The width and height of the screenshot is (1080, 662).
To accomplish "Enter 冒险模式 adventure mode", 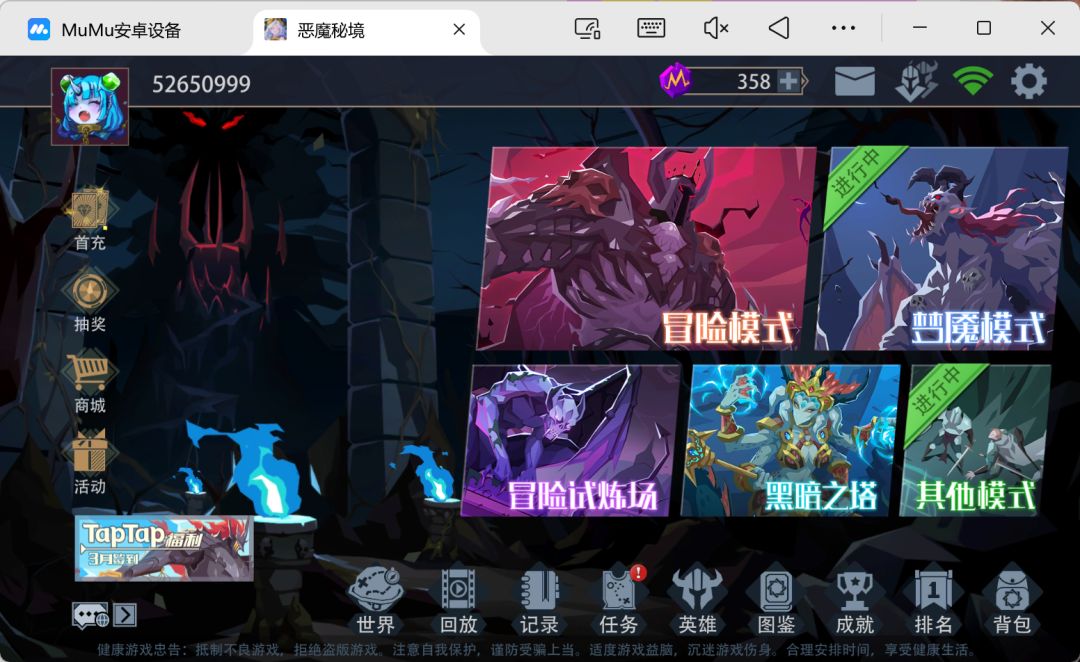I will click(646, 248).
